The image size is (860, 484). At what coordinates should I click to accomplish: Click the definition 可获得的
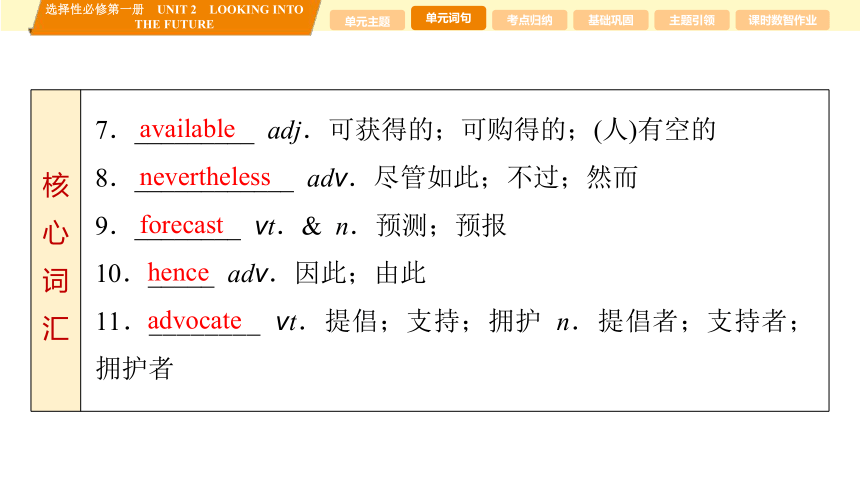[x=381, y=130]
